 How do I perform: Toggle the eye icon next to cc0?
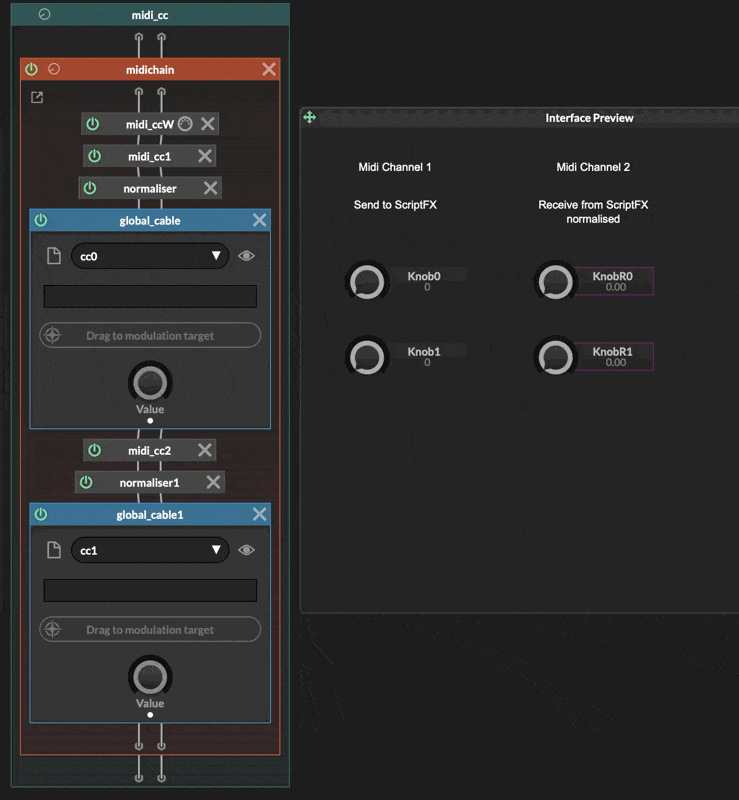click(x=247, y=256)
